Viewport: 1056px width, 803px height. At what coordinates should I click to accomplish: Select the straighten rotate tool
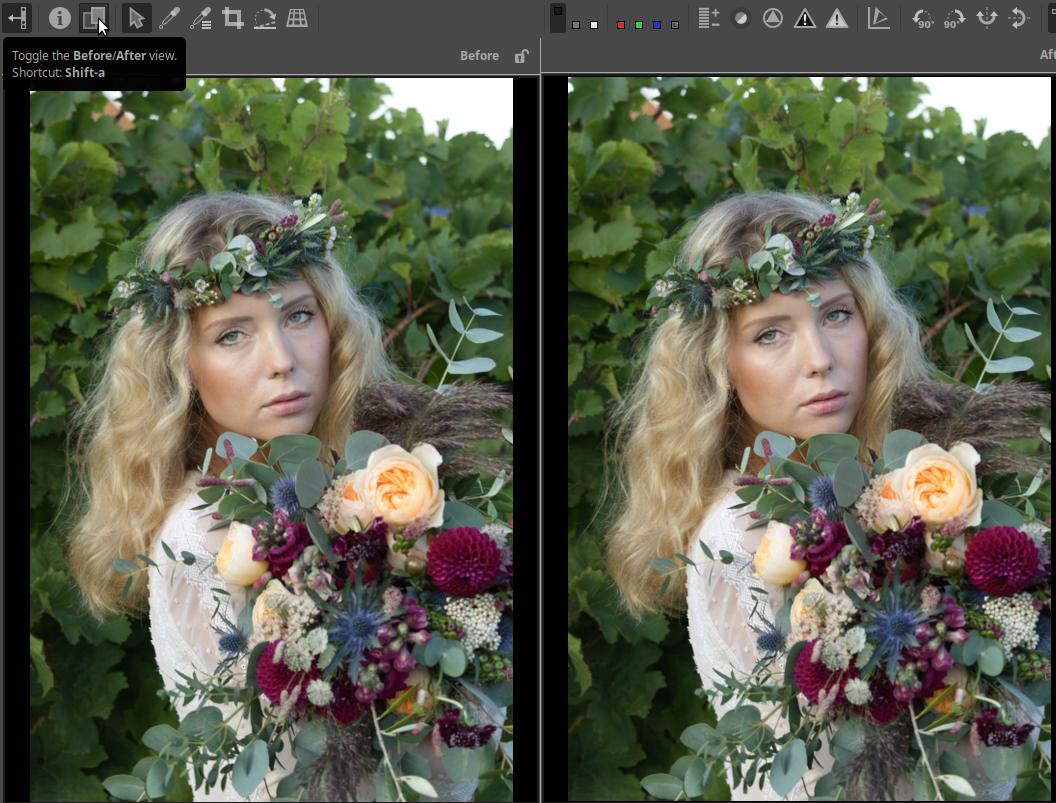click(x=265, y=18)
